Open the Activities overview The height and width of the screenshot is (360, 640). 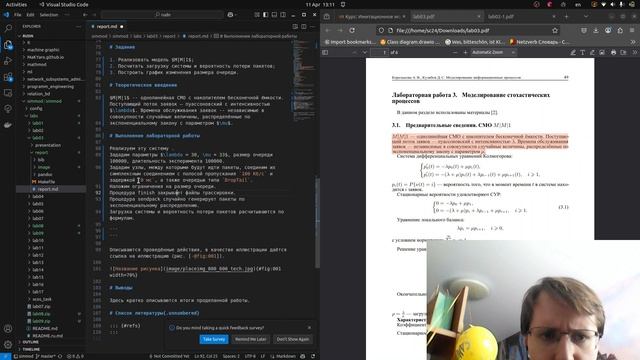point(16,4)
